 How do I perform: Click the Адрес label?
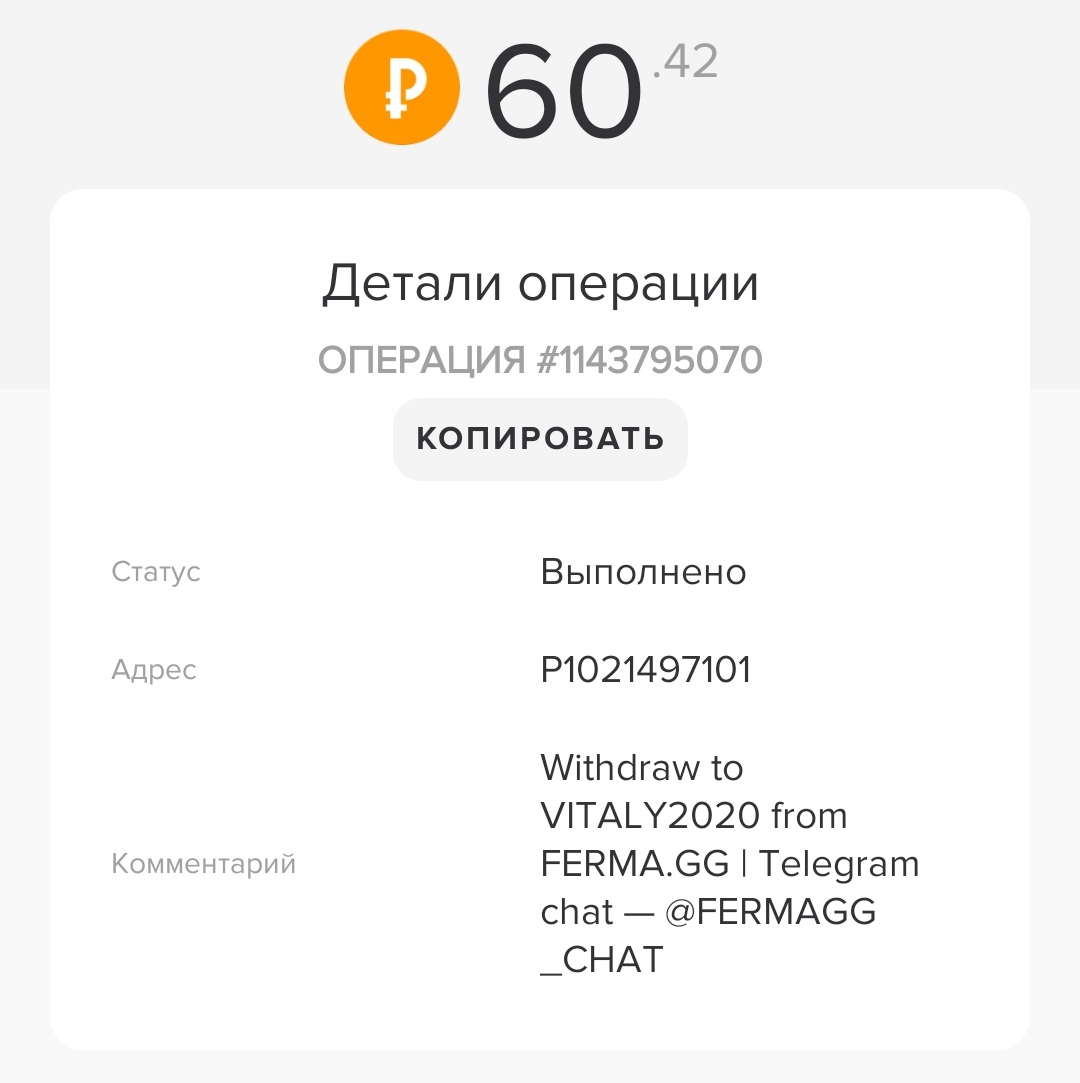(x=154, y=669)
